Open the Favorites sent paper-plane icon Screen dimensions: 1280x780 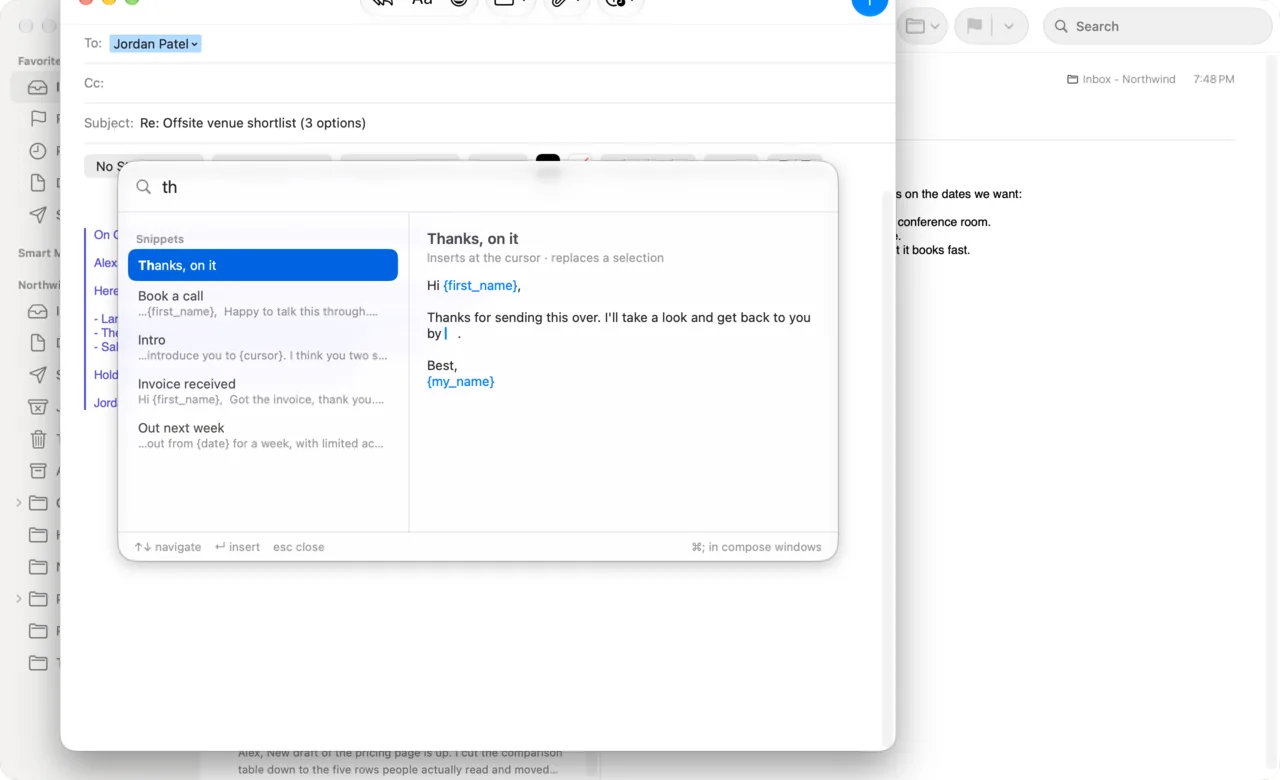point(38,215)
